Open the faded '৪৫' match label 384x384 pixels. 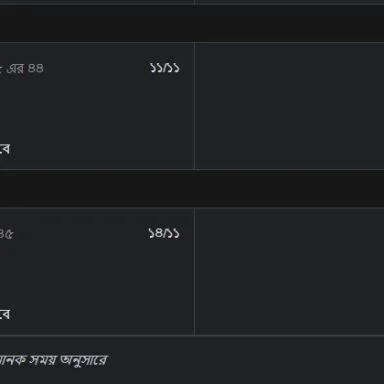click(6, 234)
